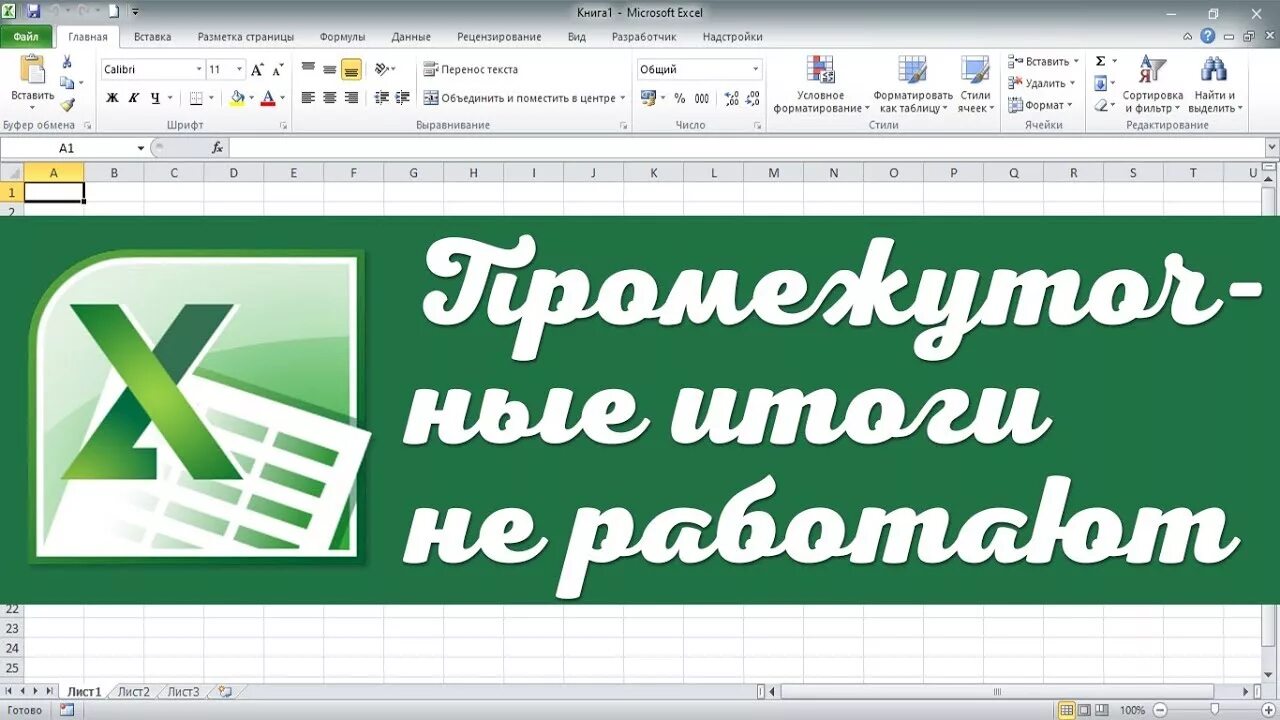Open the Calibri font name dropdown
The width and height of the screenshot is (1280, 720).
point(197,69)
